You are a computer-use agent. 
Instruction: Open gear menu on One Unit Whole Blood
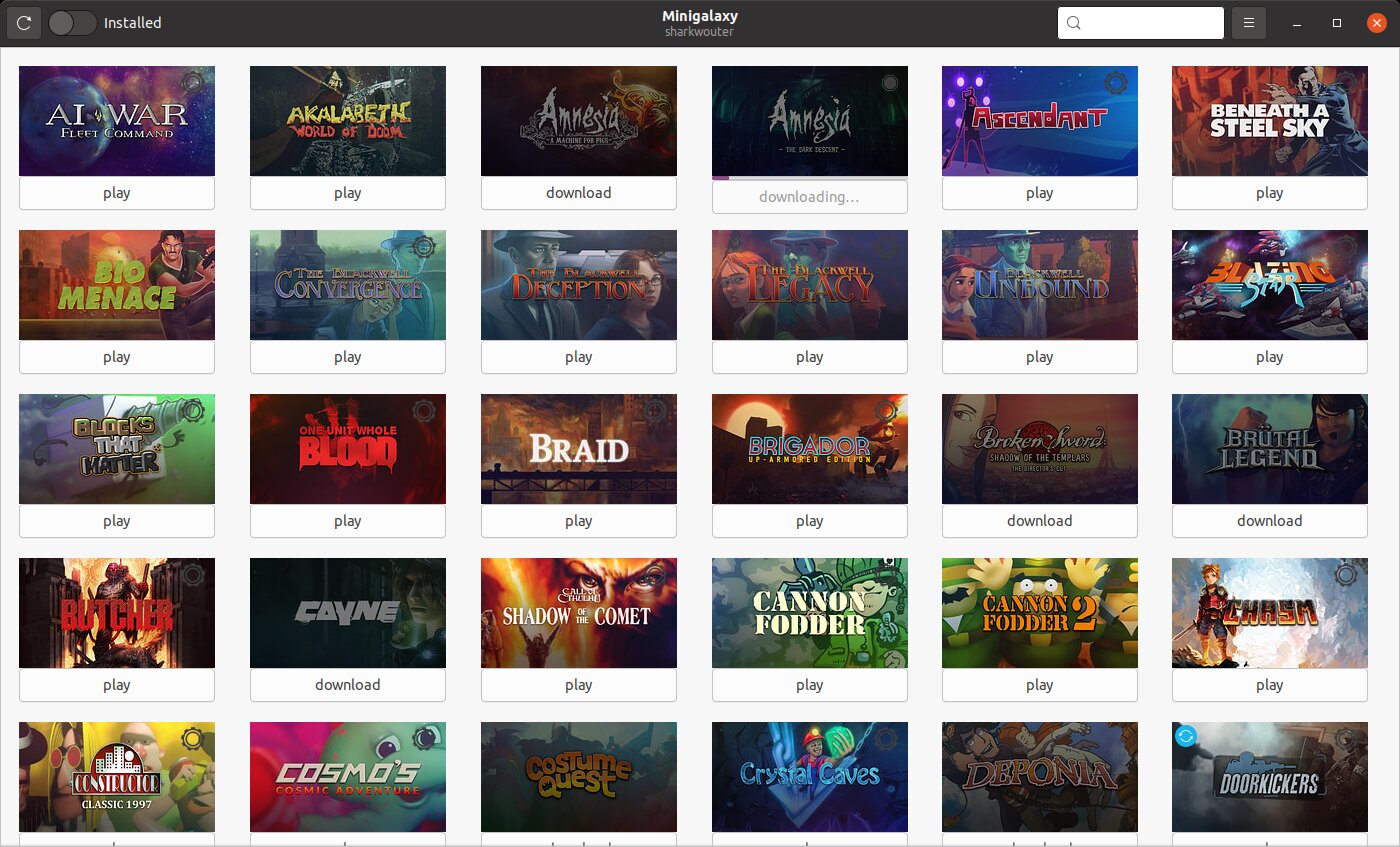424,411
